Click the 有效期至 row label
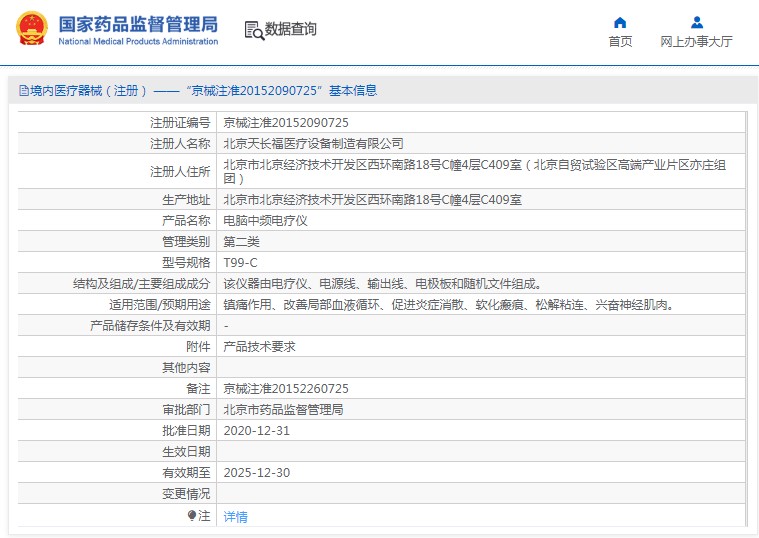759x538 pixels. click(186, 473)
